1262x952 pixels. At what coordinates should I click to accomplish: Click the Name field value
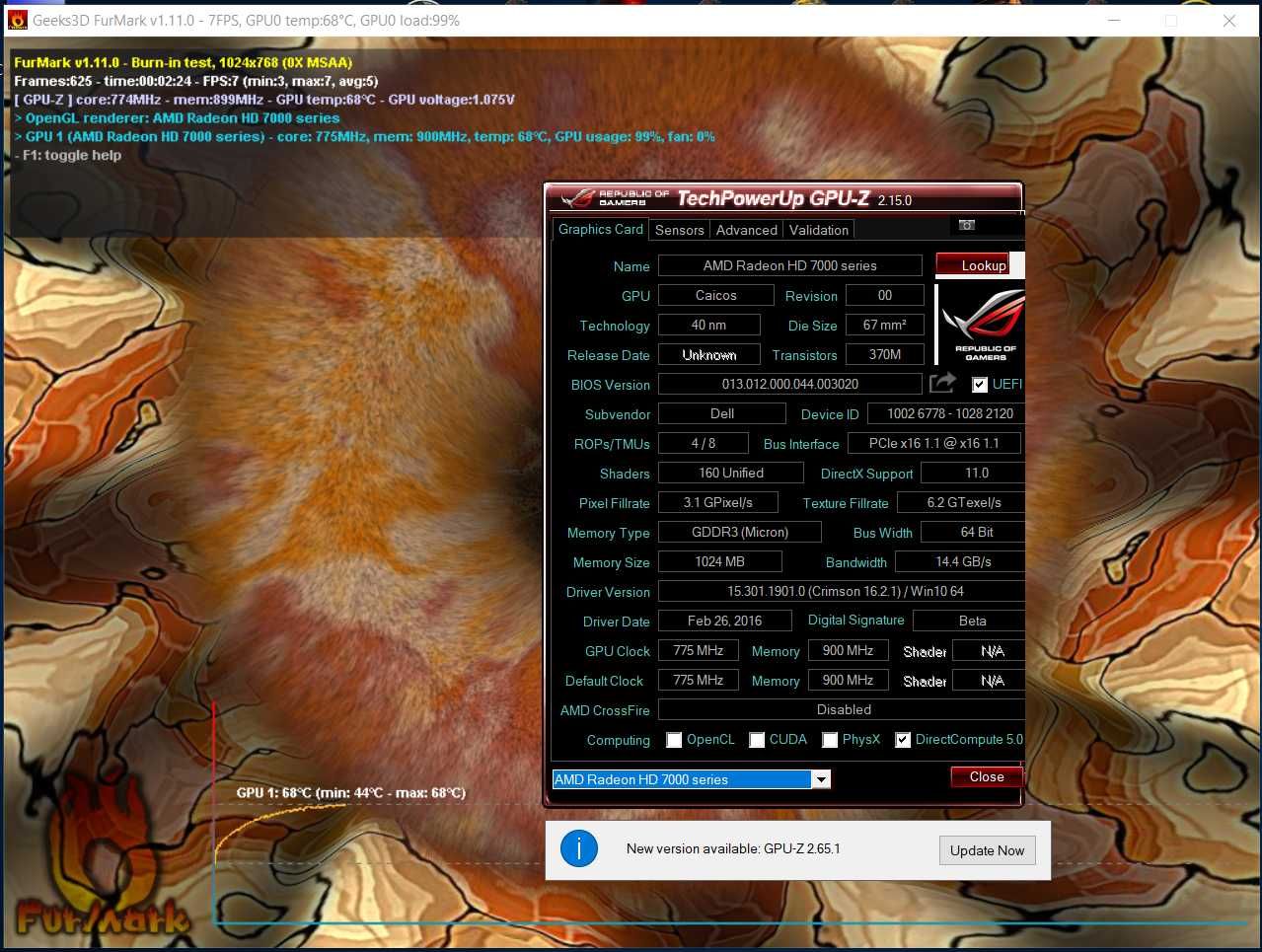(x=790, y=265)
